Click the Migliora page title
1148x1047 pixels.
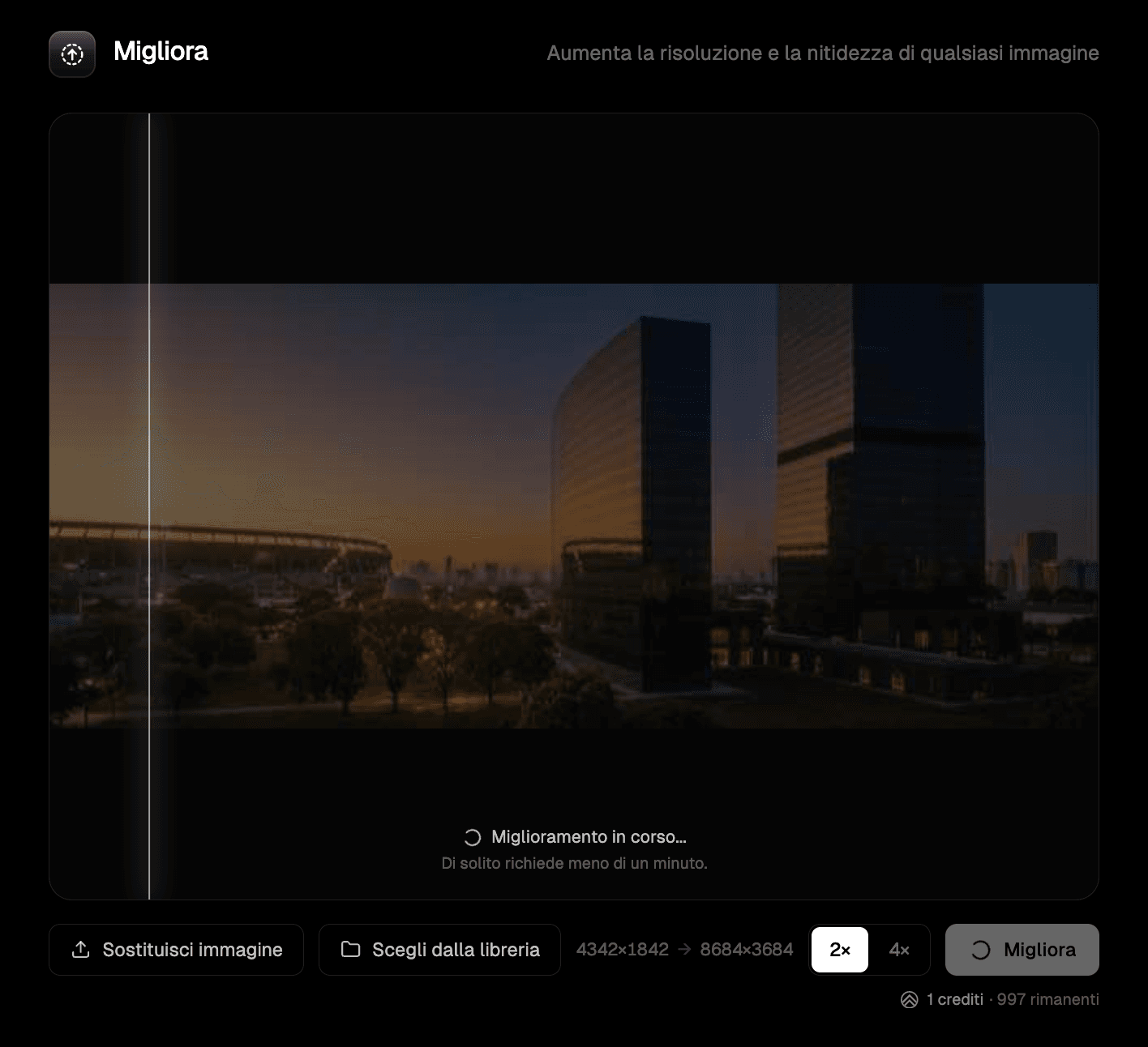161,52
